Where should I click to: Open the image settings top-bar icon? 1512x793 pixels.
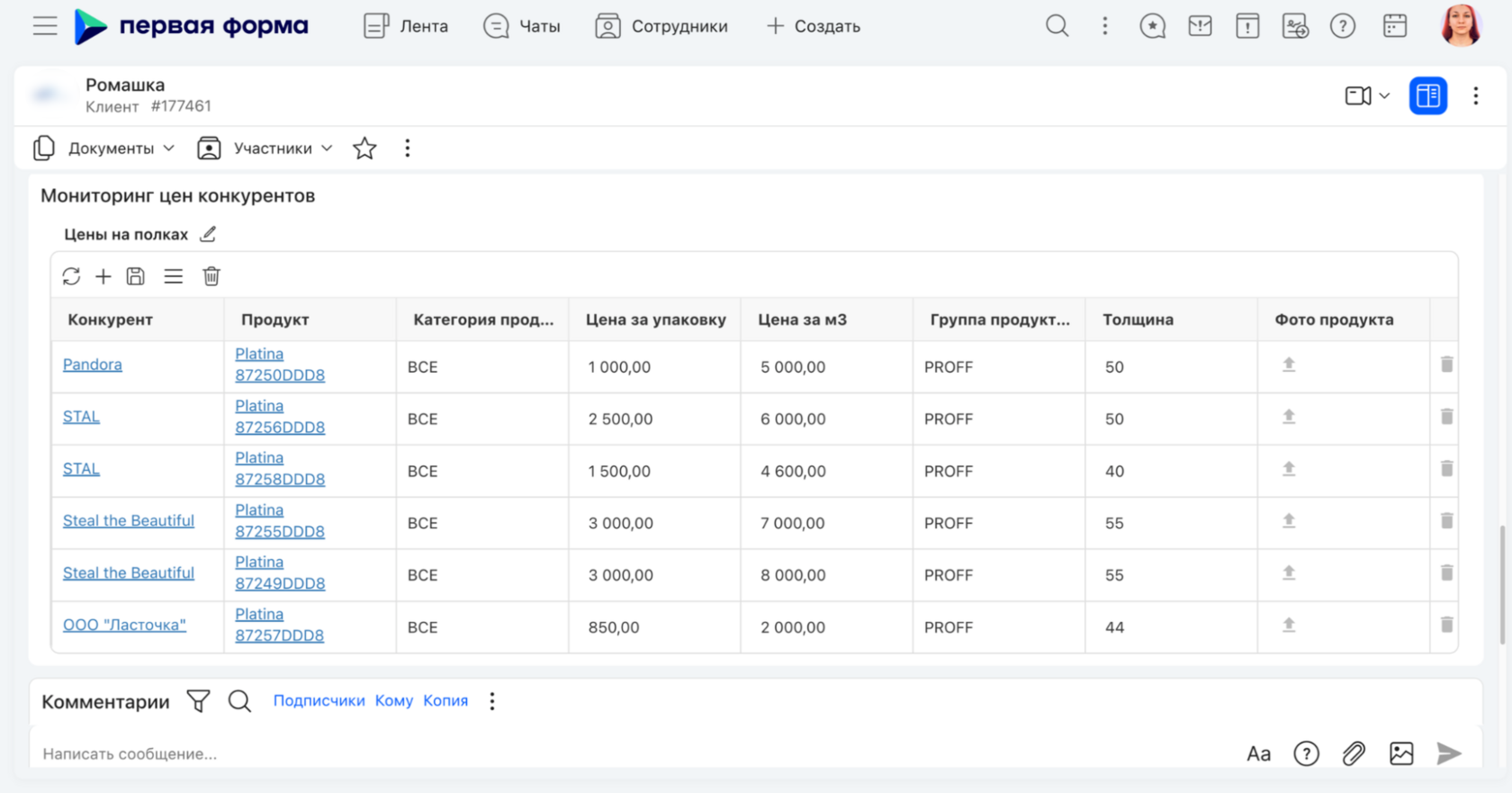point(1295,26)
